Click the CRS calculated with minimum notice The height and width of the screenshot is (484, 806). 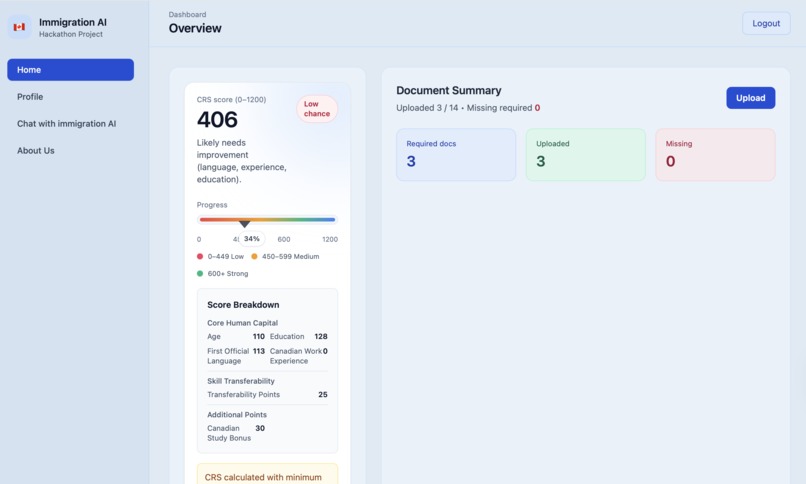(267, 474)
